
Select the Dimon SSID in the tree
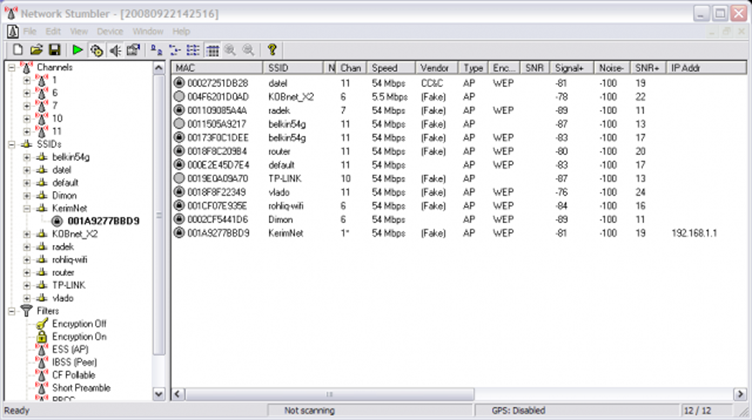tap(64, 196)
